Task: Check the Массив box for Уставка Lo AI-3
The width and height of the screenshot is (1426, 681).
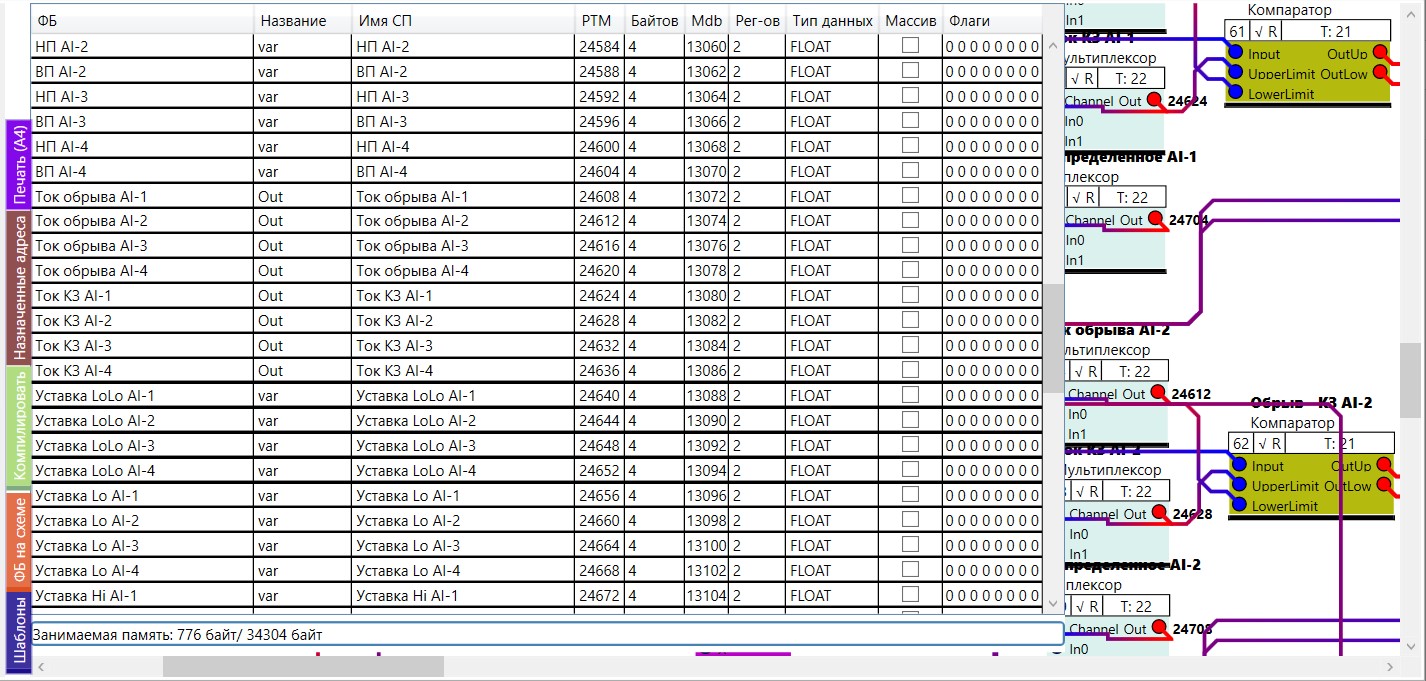Action: (910, 545)
